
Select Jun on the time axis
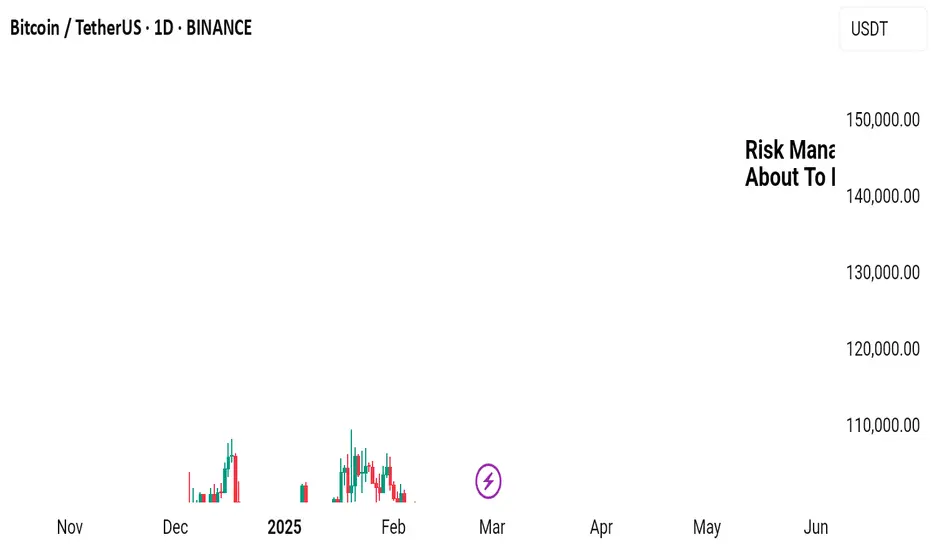(x=816, y=527)
